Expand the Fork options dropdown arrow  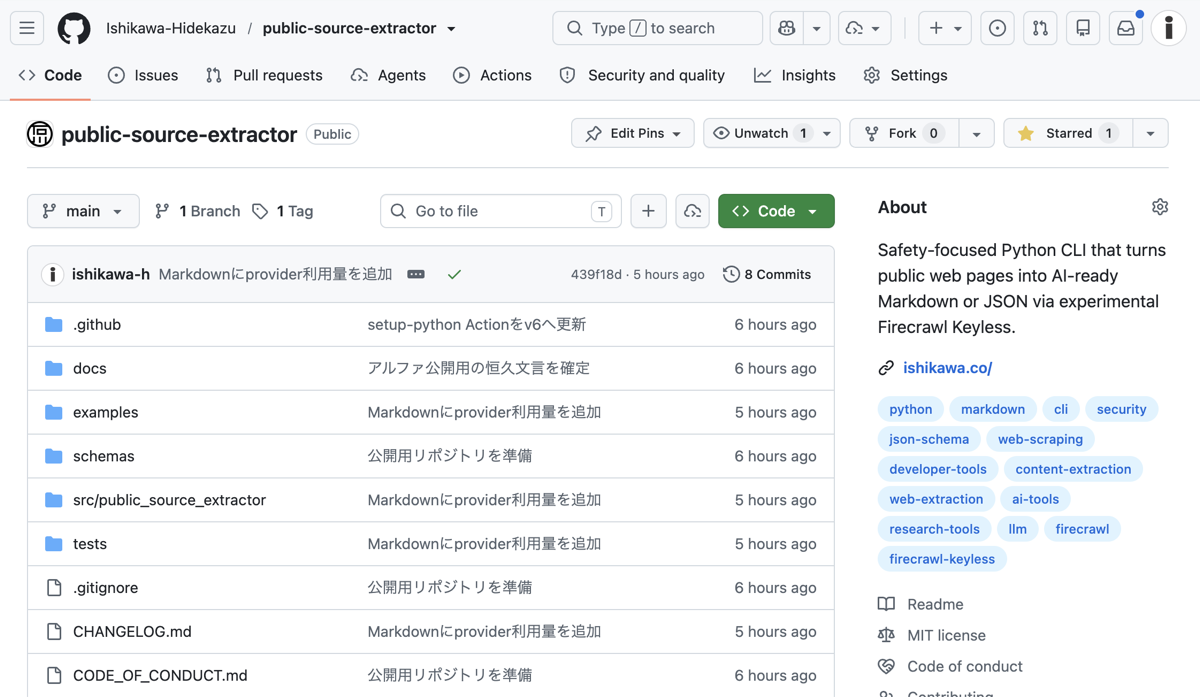[x=976, y=133]
